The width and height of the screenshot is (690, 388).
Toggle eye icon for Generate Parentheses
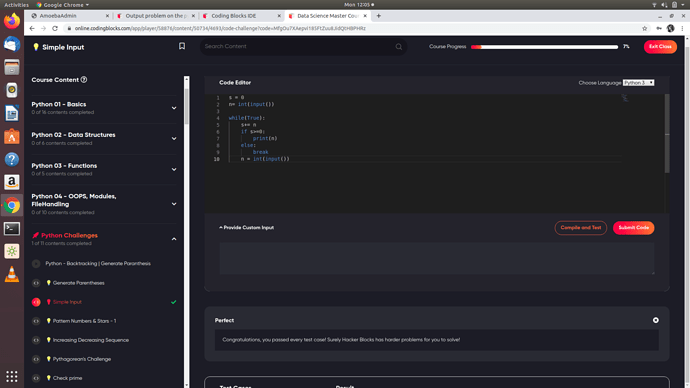[36, 283]
